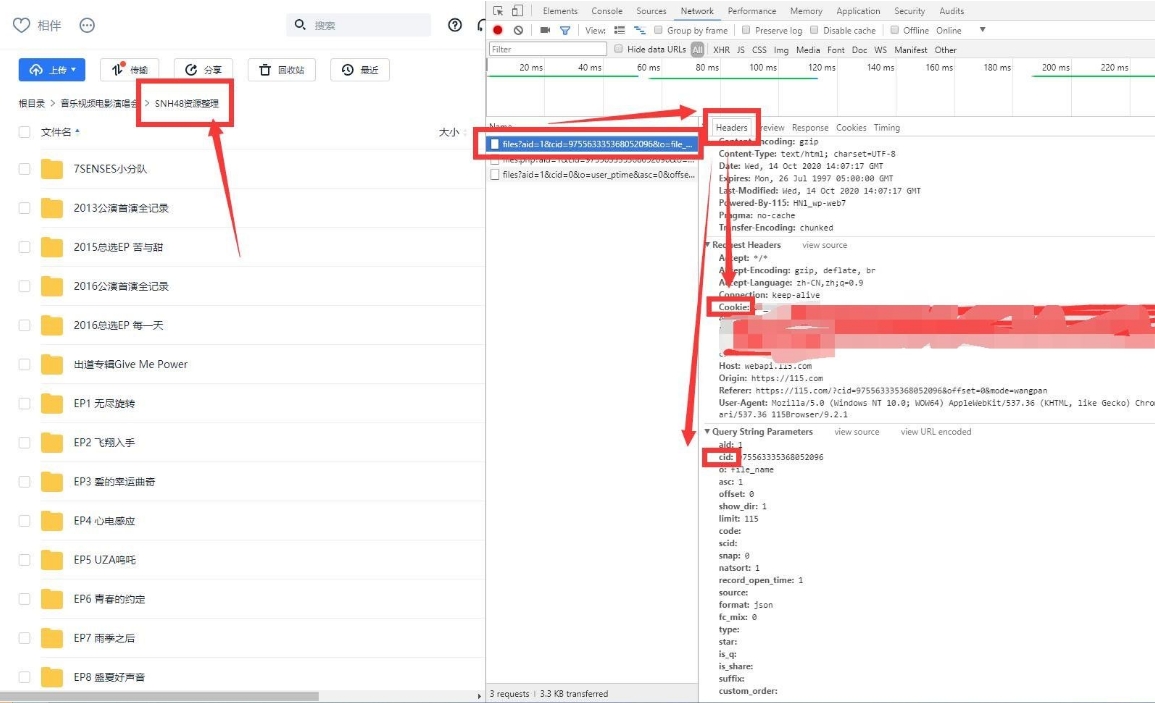
Task: Click the help question mark icon
Action: (x=455, y=25)
